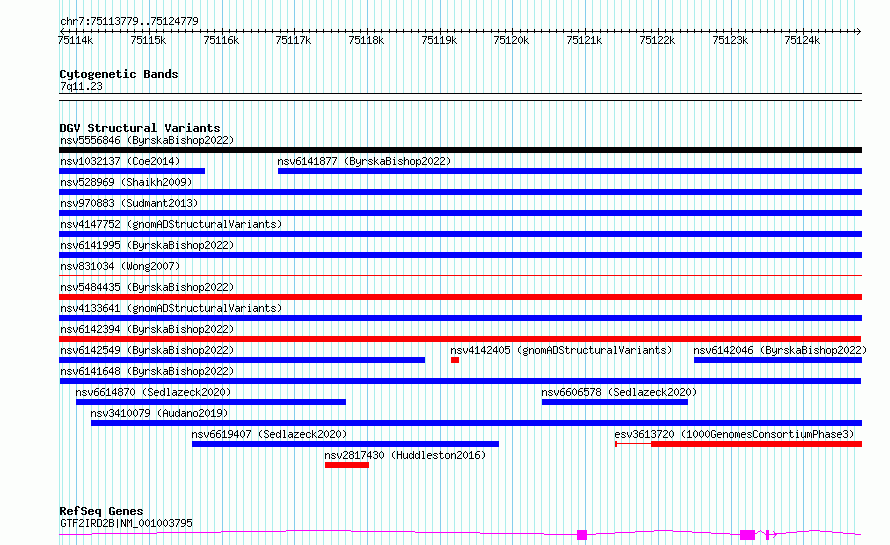Image resolution: width=890 pixels, height=545 pixels.
Task: Open the nsv6141995 (ByrskaBishop2022) label
Action: [147, 245]
